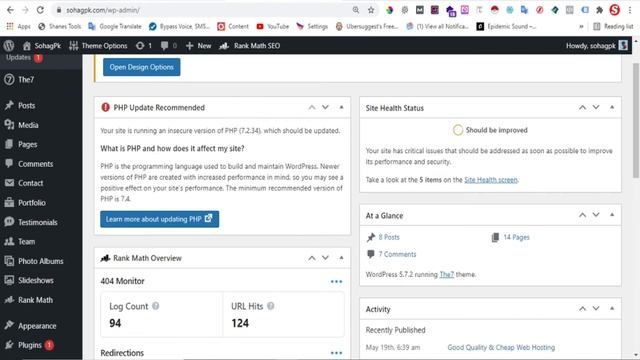Open the Site Health screen link
This screenshot has width=640, height=360.
(x=491, y=180)
